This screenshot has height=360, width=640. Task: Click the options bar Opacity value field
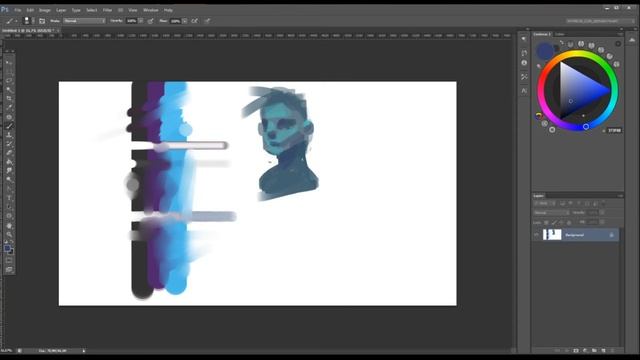click(x=131, y=21)
